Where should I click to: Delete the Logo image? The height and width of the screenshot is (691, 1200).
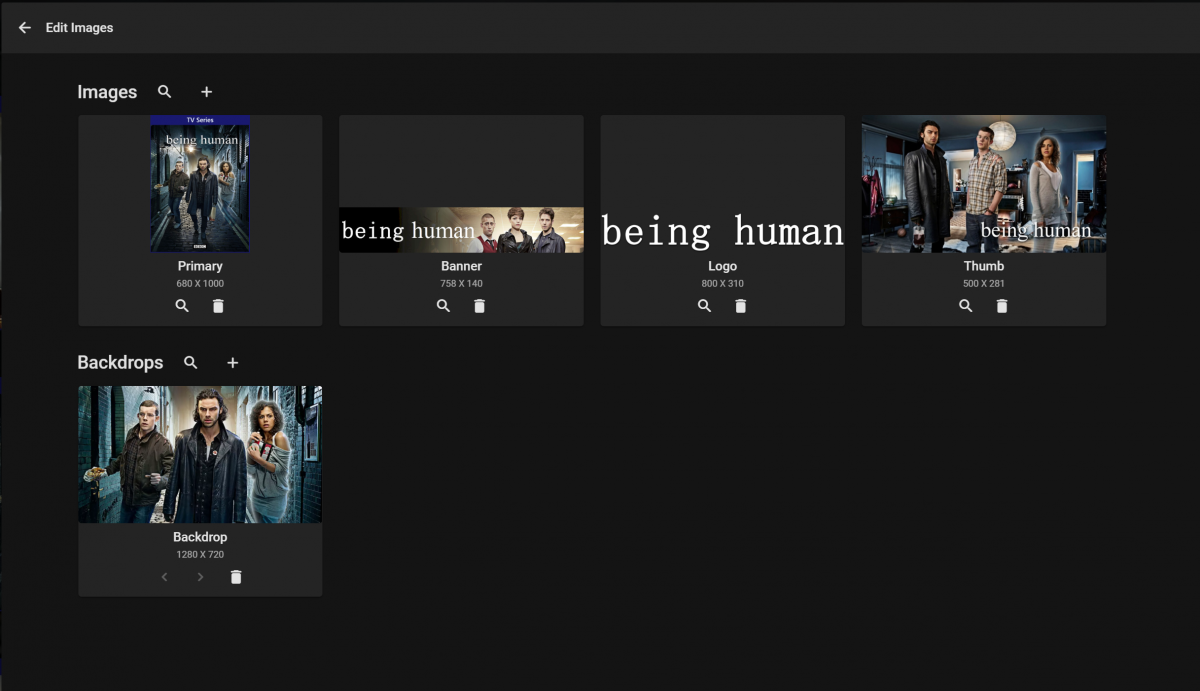(x=740, y=306)
